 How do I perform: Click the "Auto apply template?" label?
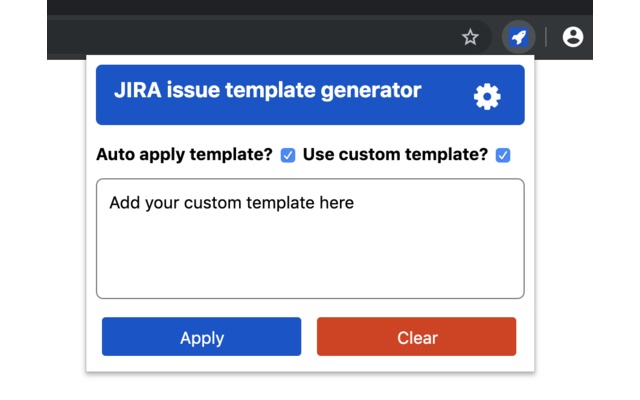pyautogui.click(x=184, y=155)
